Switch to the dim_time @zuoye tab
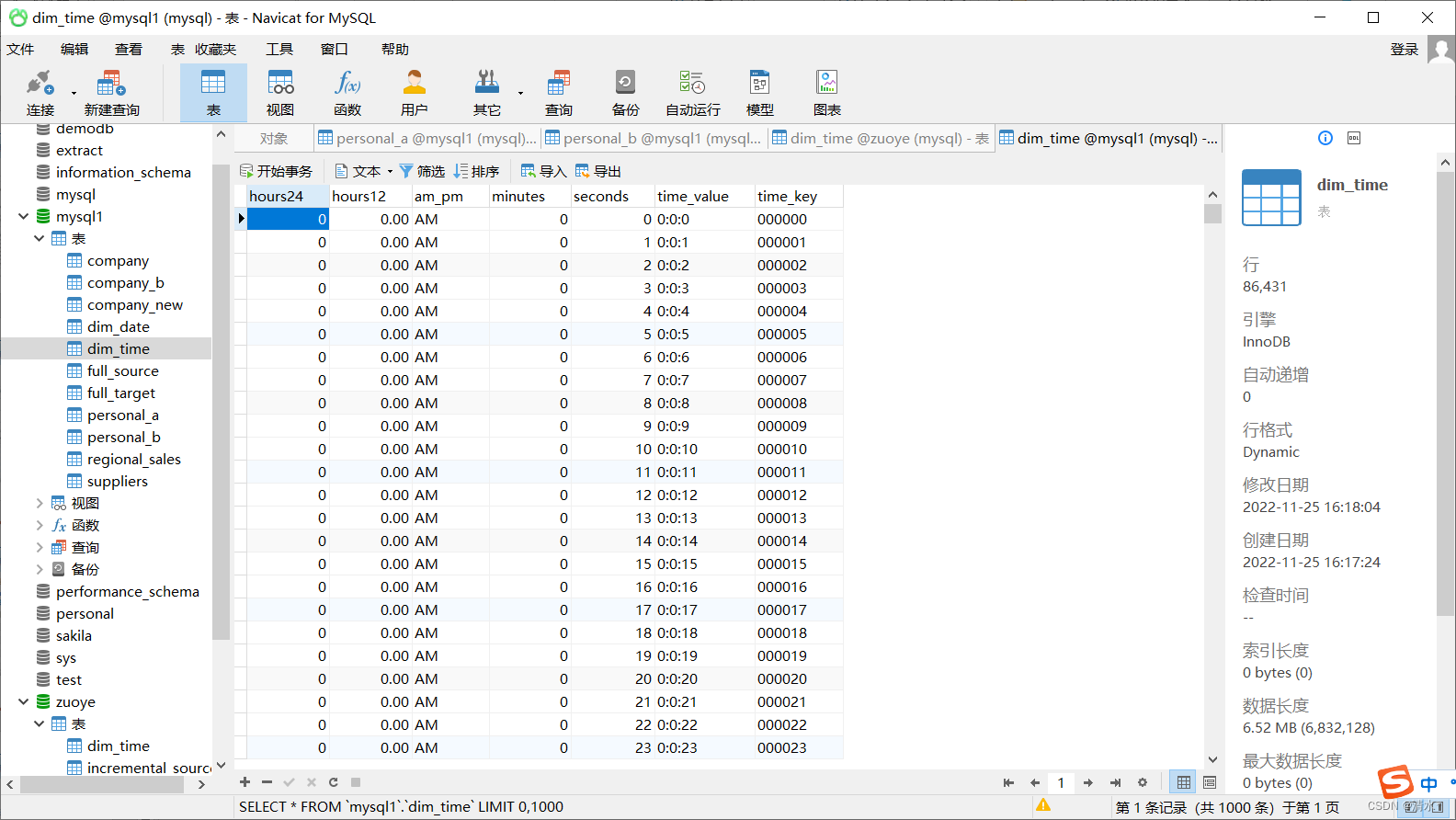The height and width of the screenshot is (820, 1456). pyautogui.click(x=881, y=139)
